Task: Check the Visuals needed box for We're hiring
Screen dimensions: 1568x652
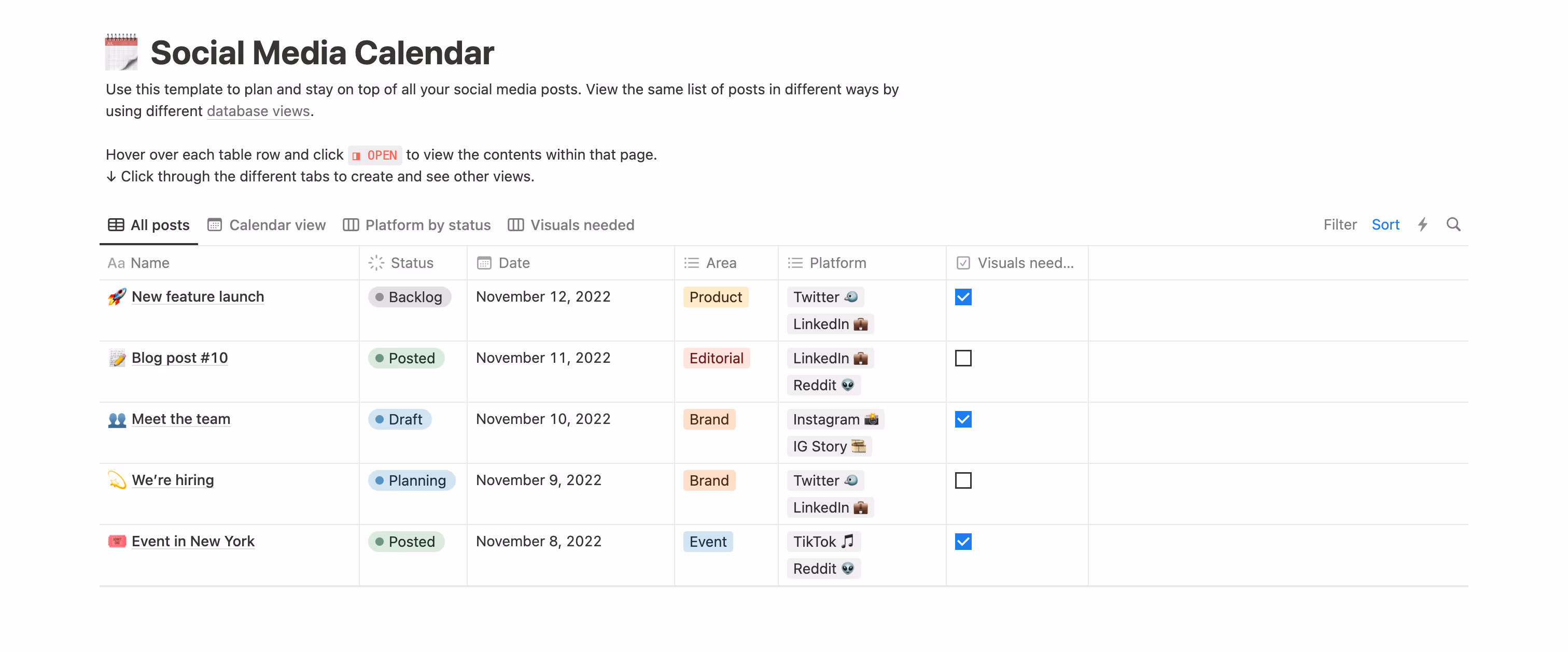Action: [x=963, y=480]
